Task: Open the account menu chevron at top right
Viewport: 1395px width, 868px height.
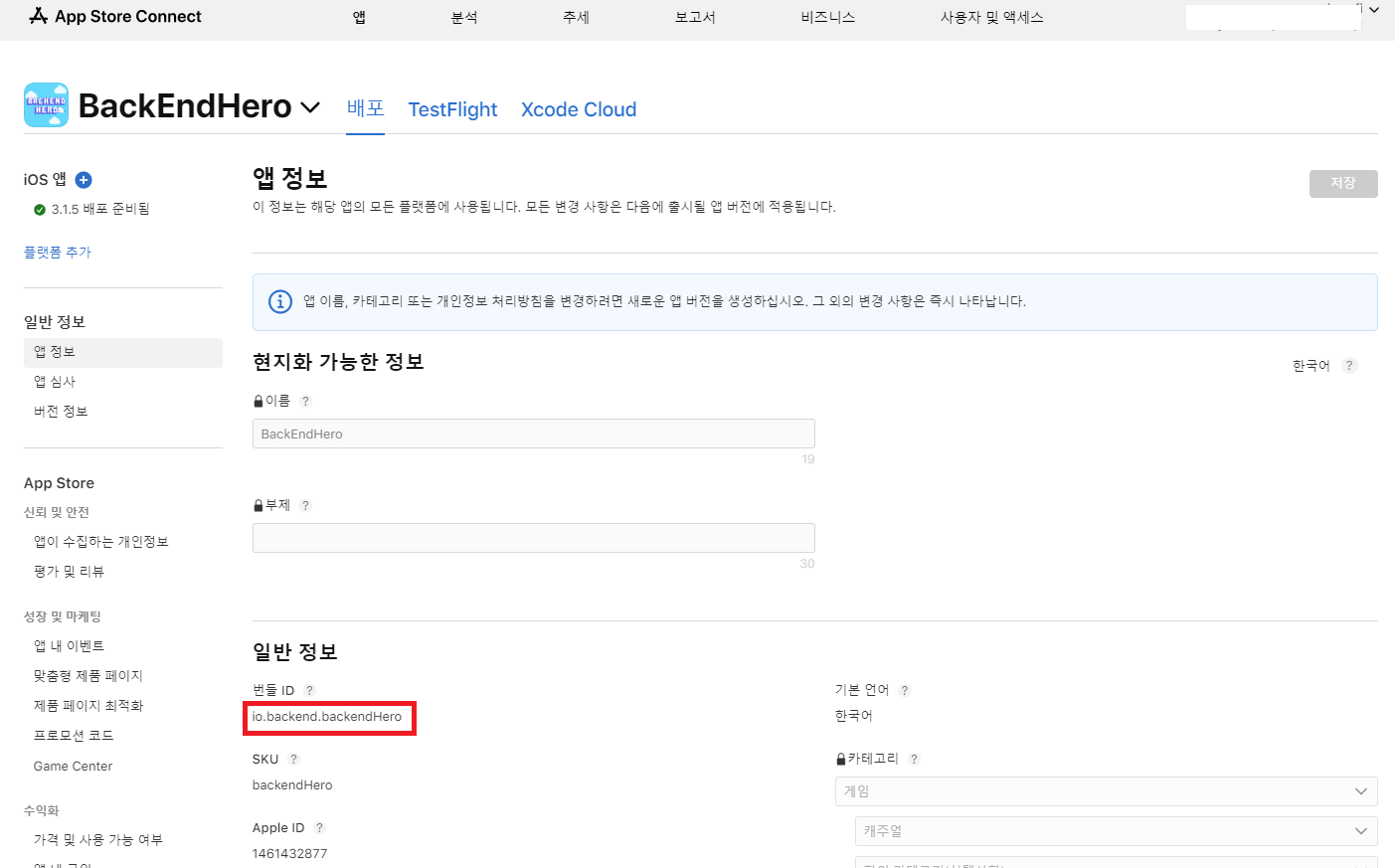Action: click(x=1374, y=10)
